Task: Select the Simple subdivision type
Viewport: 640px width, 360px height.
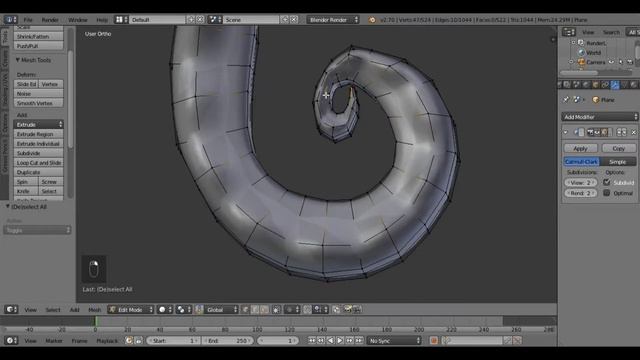Action: pos(618,162)
